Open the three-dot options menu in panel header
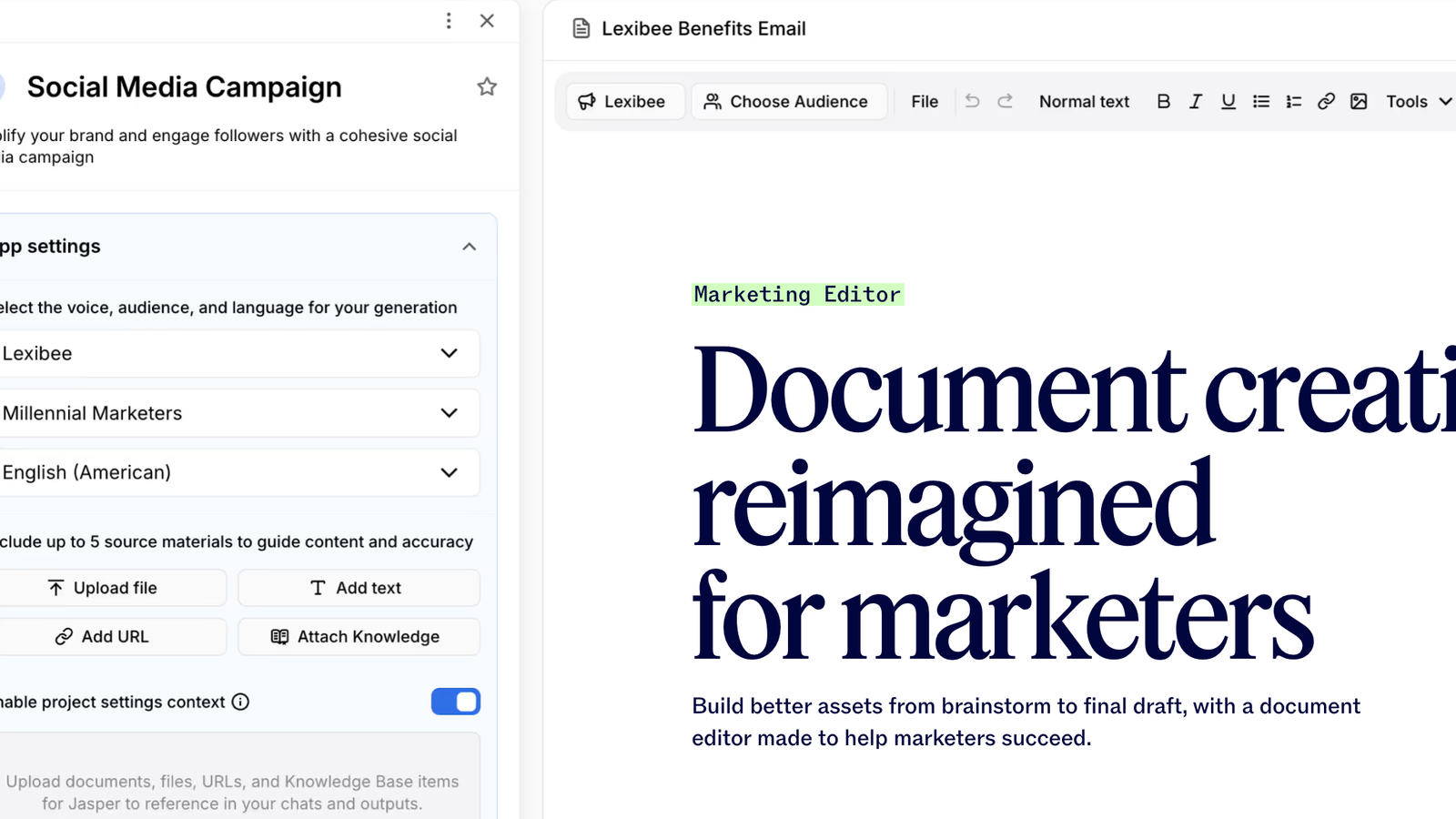This screenshot has height=819, width=1456. [x=449, y=21]
